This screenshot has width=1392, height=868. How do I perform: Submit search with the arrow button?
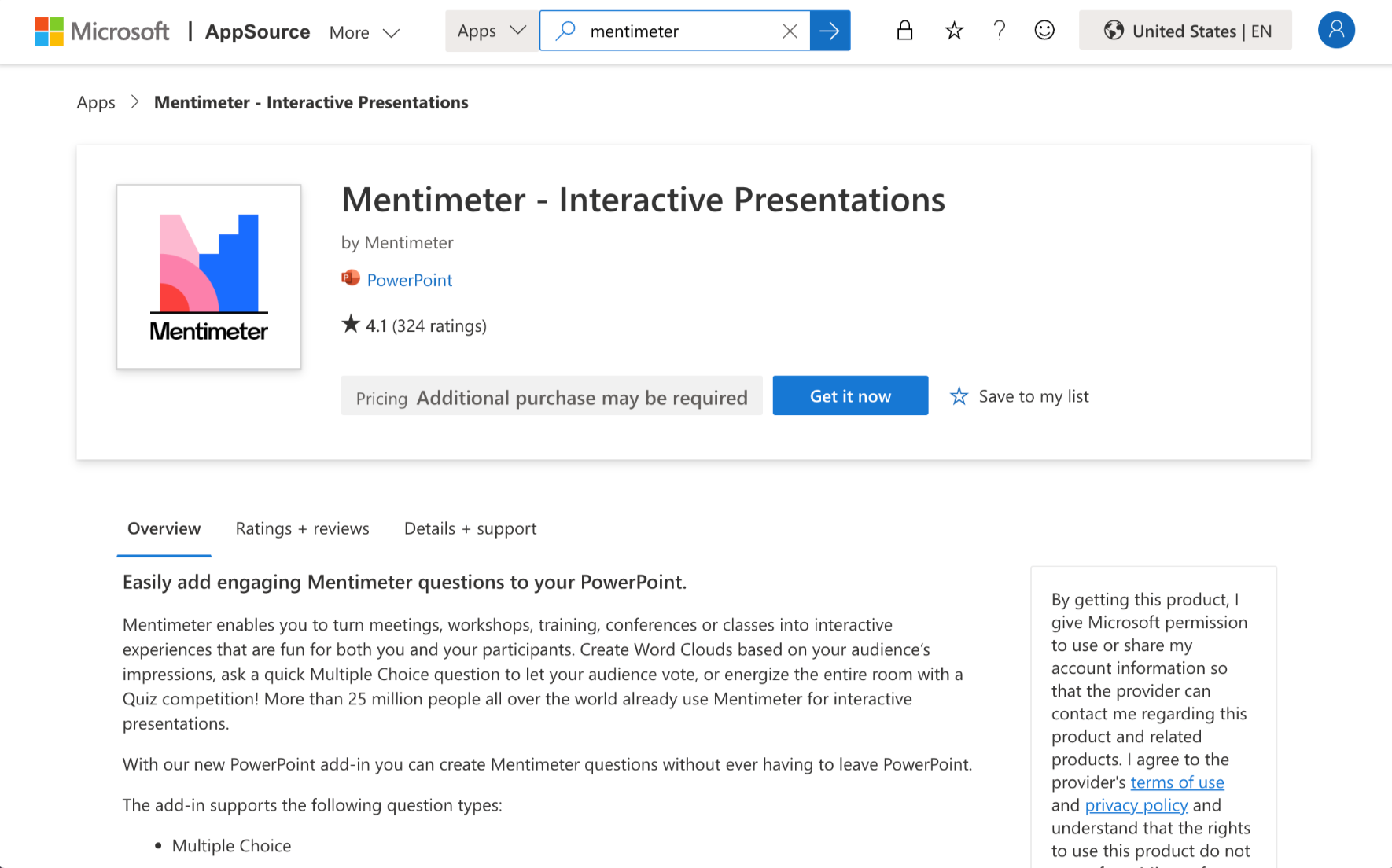830,31
